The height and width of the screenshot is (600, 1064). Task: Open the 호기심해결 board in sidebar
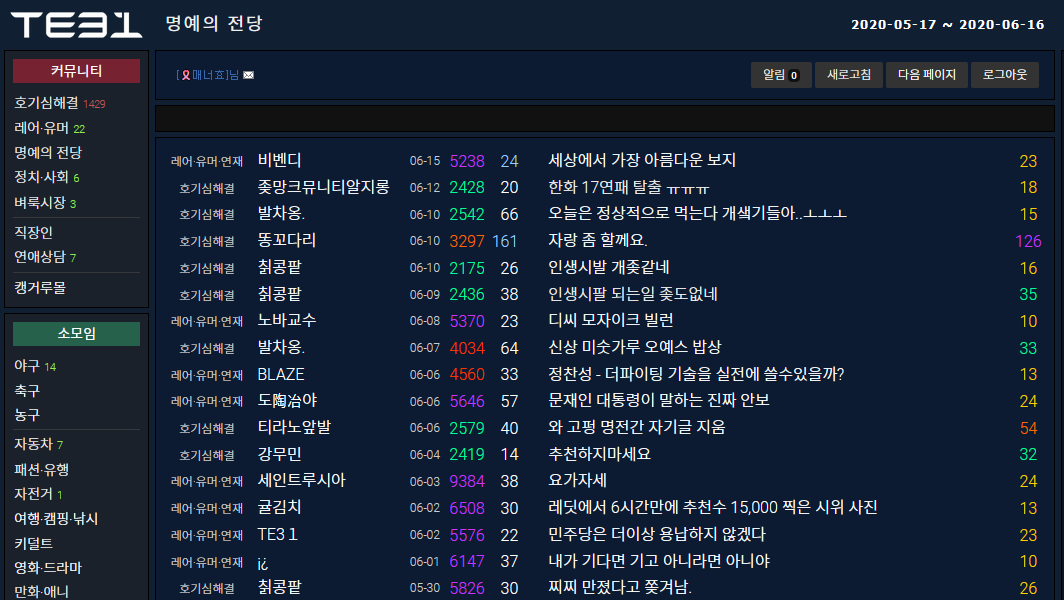tap(46, 103)
